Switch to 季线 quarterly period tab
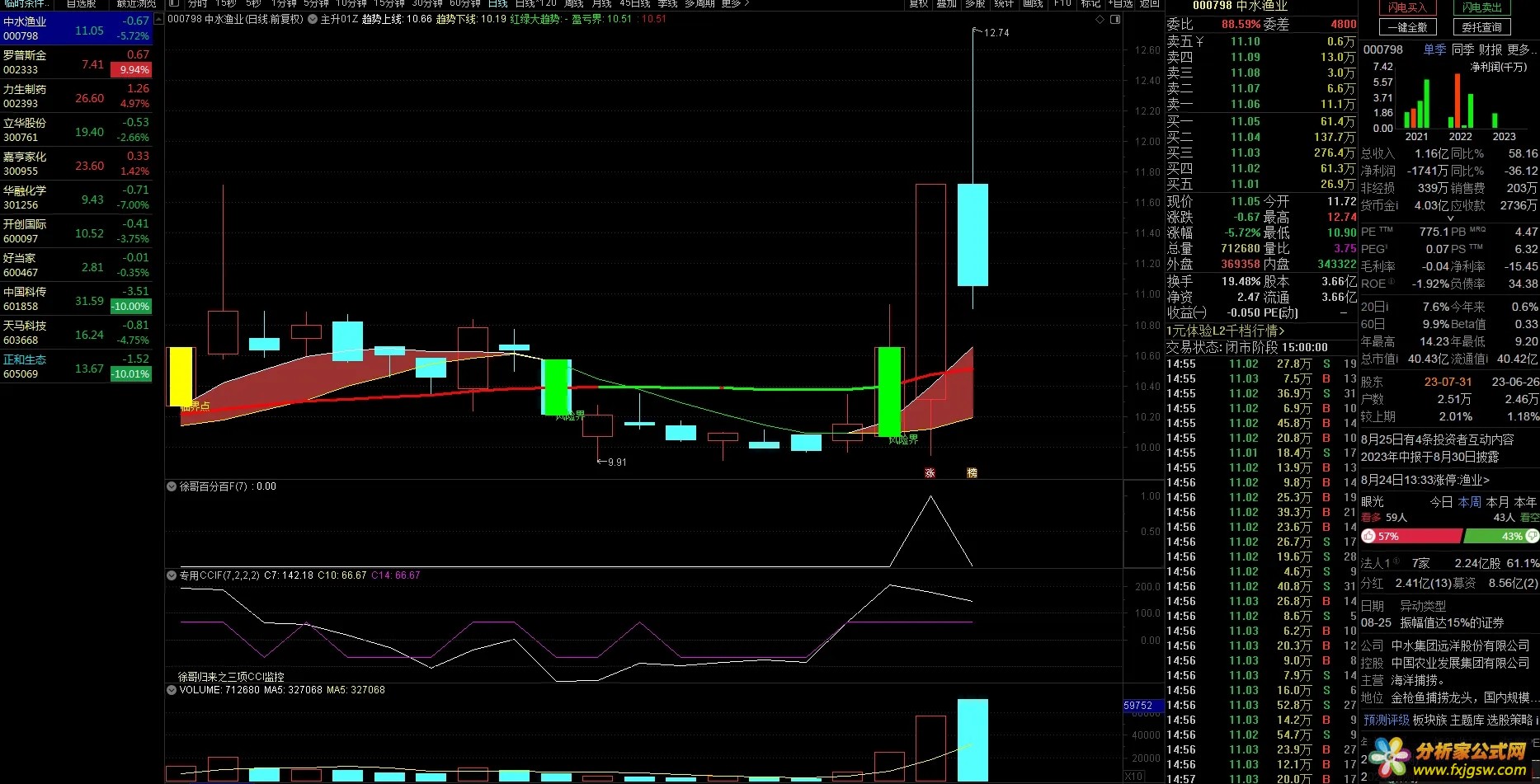 coord(667,4)
